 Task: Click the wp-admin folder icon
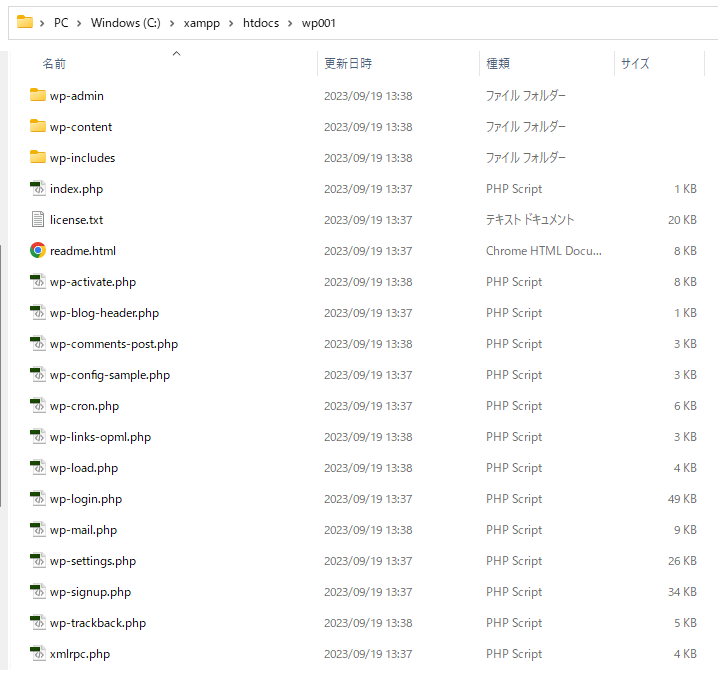pyautogui.click(x=38, y=96)
